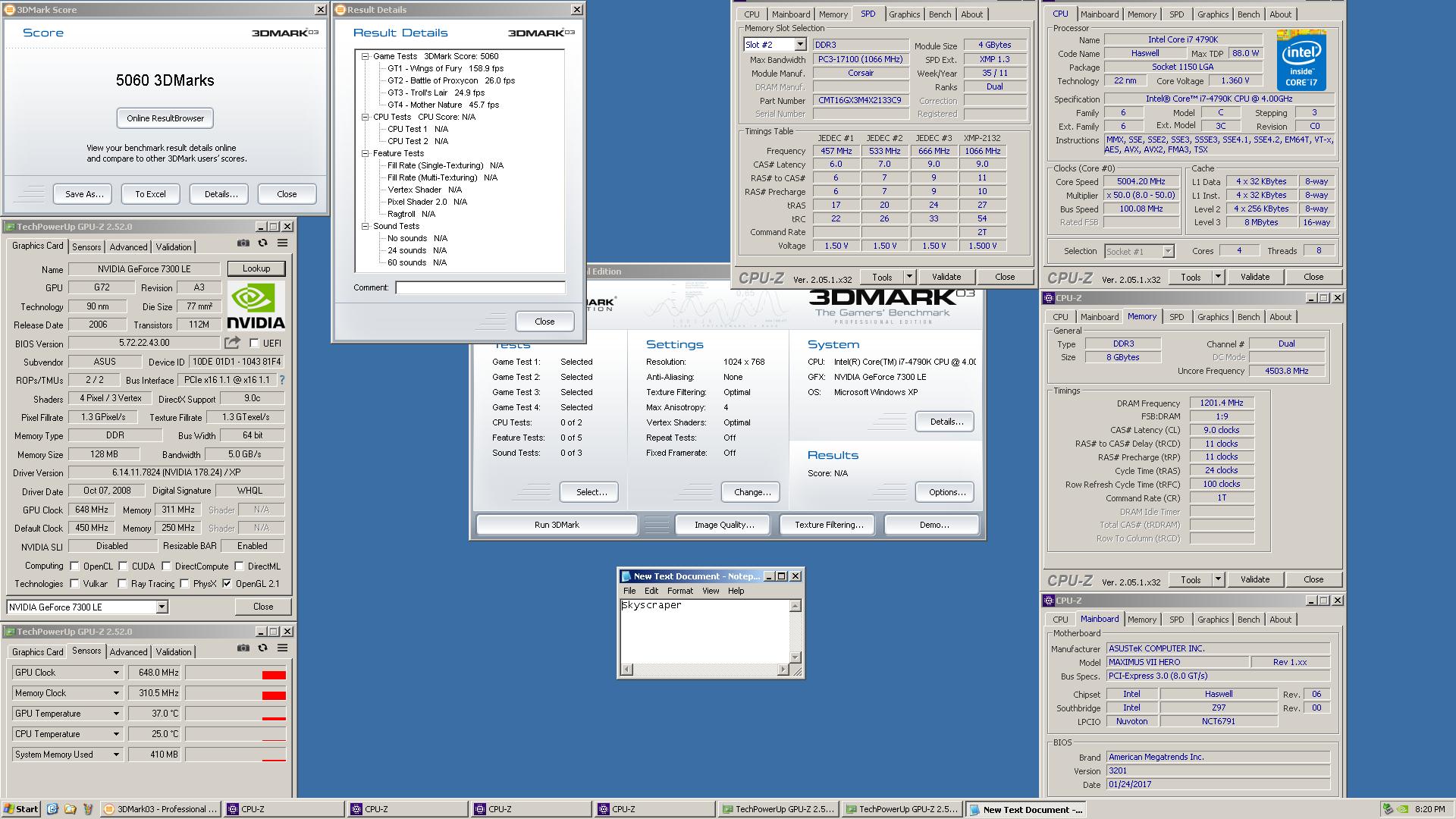The height and width of the screenshot is (819, 1456).
Task: Click the Internet Explorer quick launch icon
Action: pos(52,809)
